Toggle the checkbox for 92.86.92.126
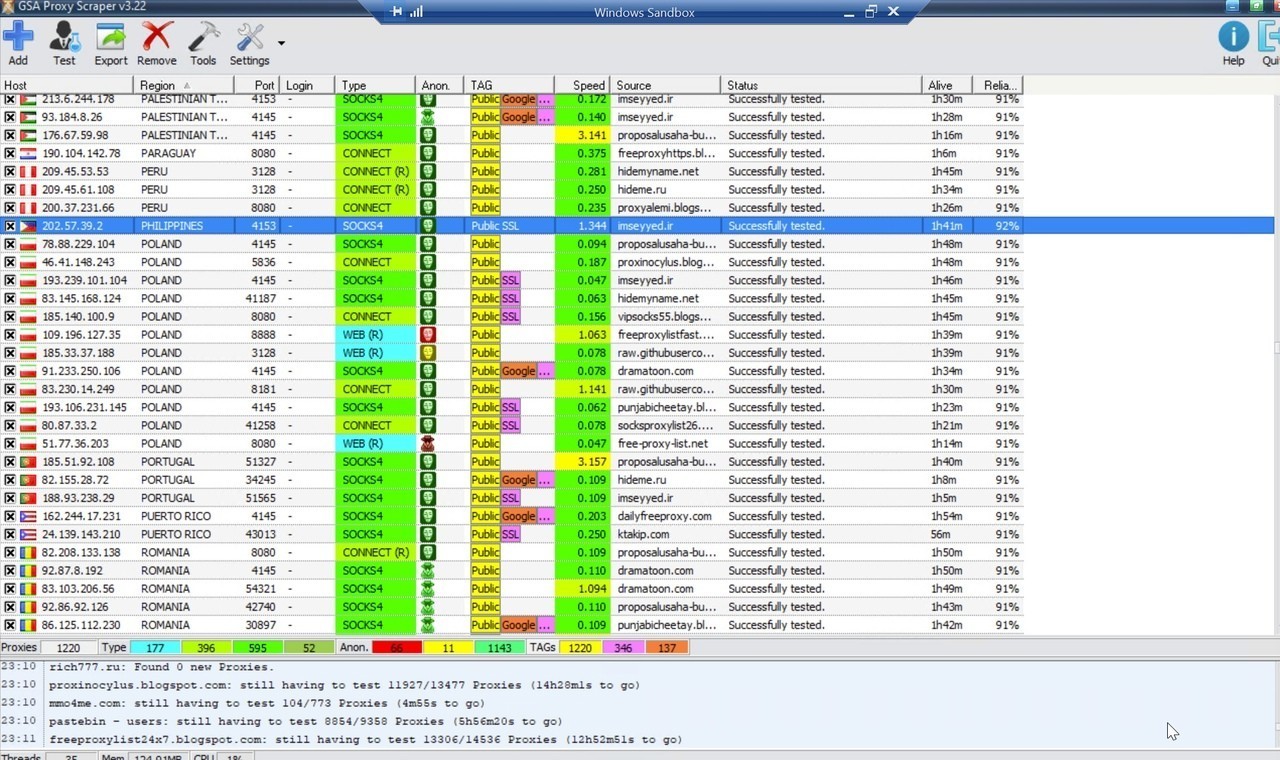 pyautogui.click(x=10, y=607)
